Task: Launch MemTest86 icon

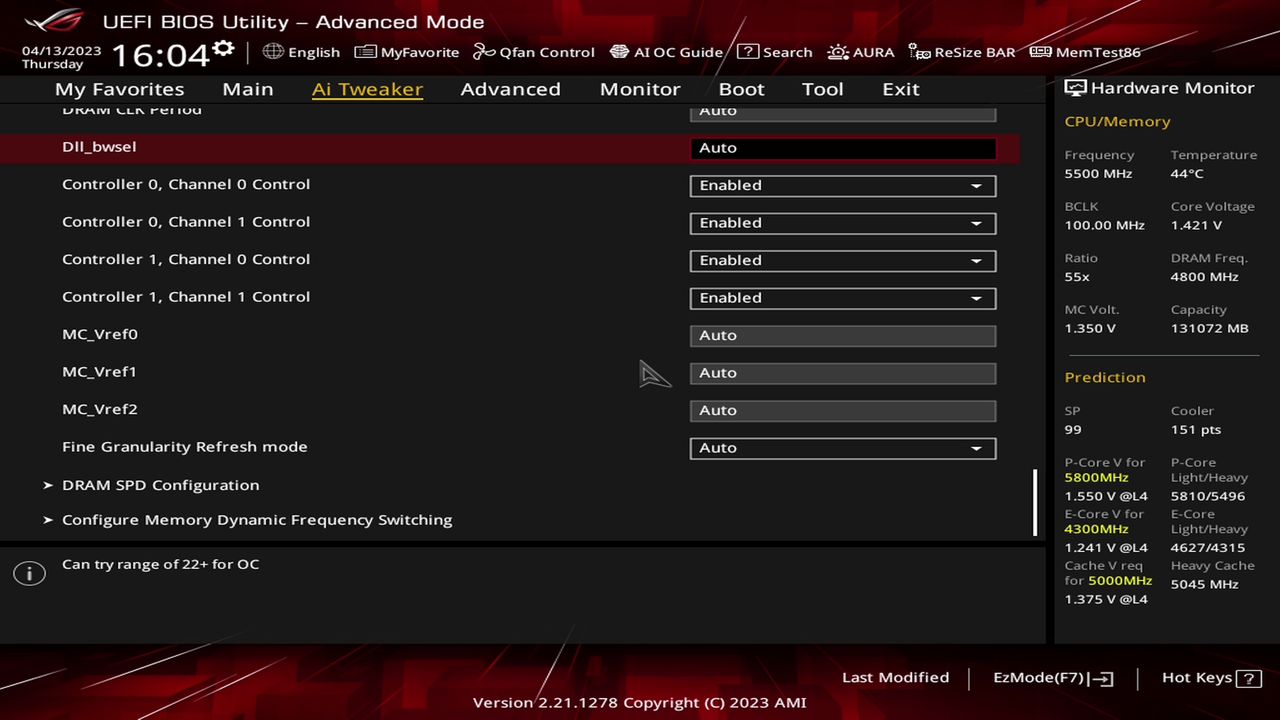Action: click(x=1040, y=52)
